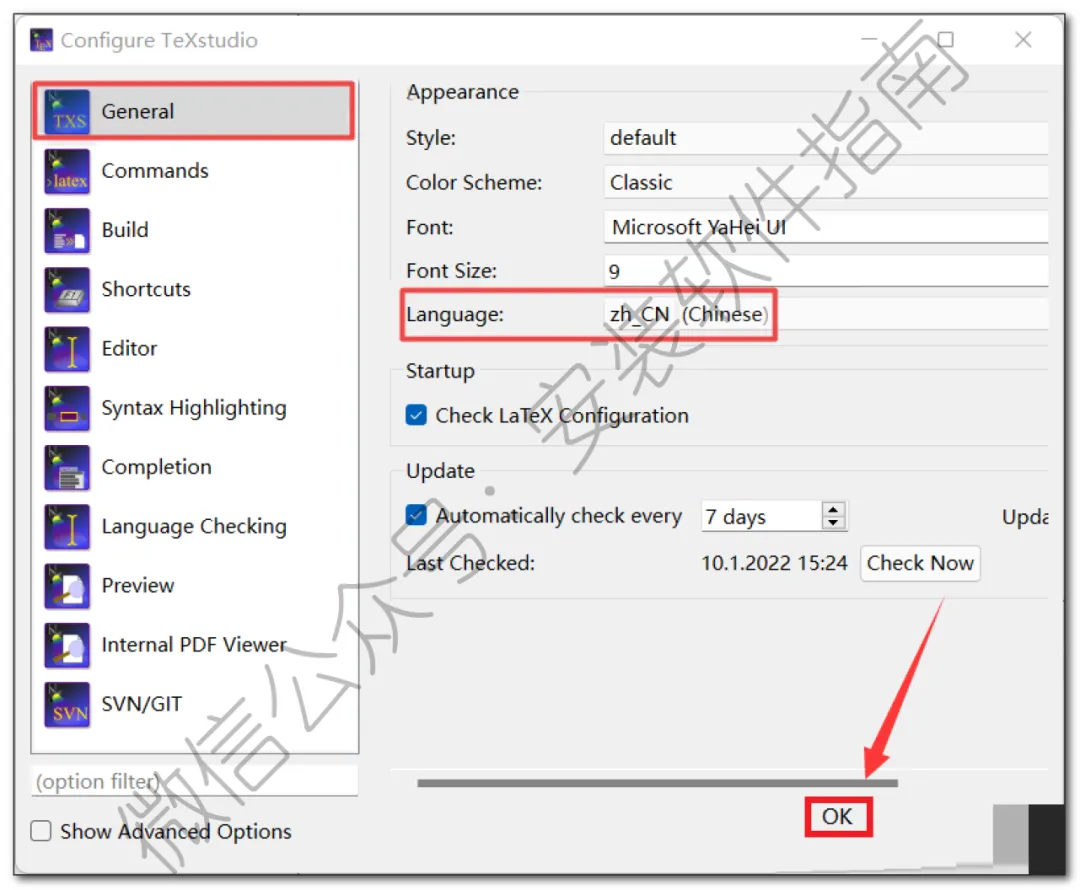Viewport: 1080px width, 890px height.
Task: Click the Commands latex icon
Action: (x=67, y=171)
